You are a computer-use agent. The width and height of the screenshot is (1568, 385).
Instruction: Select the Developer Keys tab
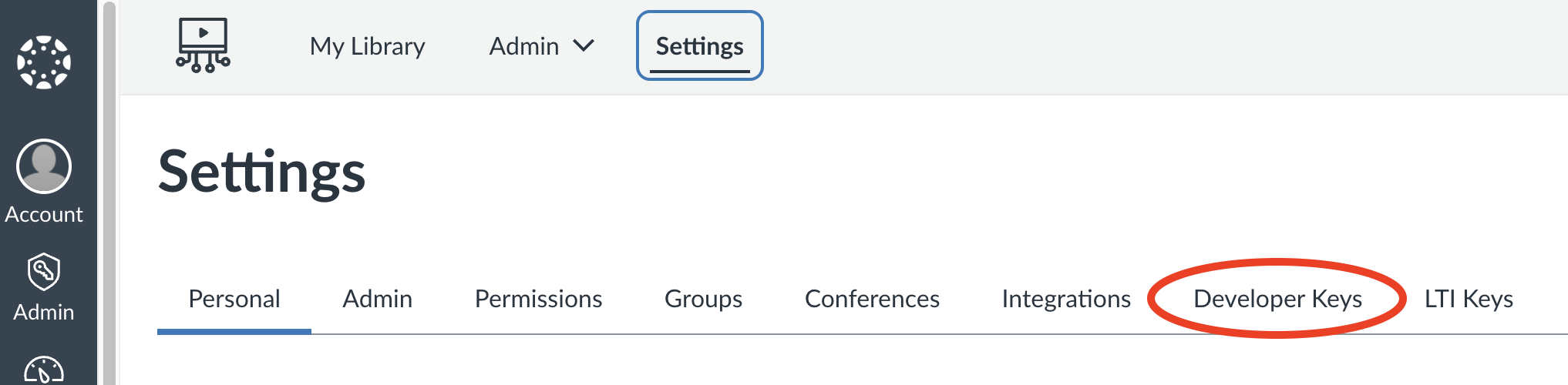(1278, 299)
